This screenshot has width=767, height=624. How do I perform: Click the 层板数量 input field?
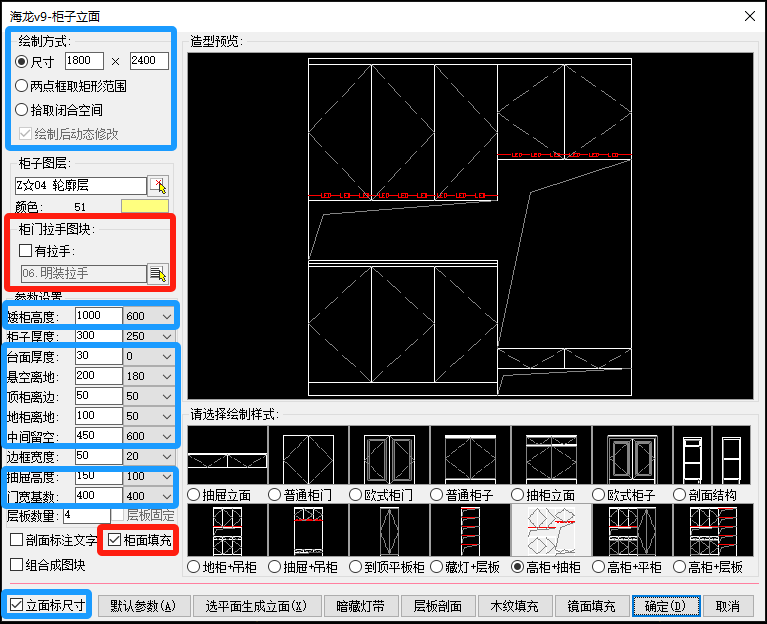(87, 516)
